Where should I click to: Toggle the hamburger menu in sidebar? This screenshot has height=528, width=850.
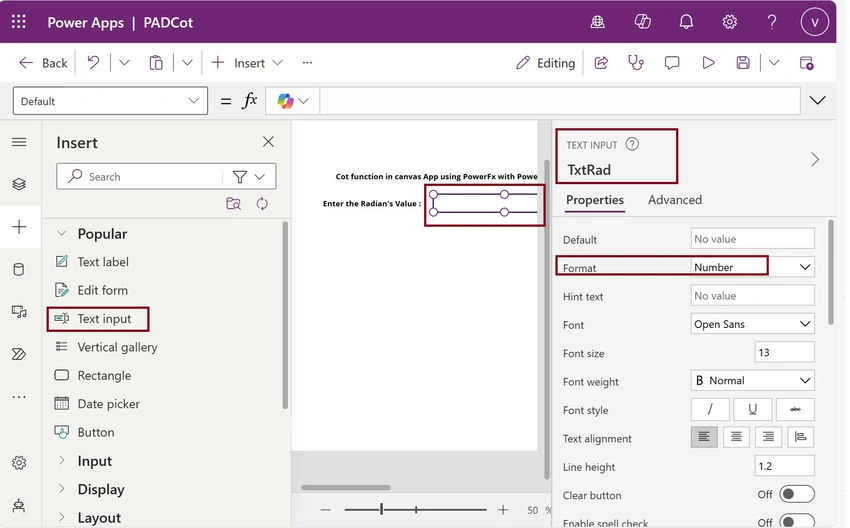(x=19, y=142)
